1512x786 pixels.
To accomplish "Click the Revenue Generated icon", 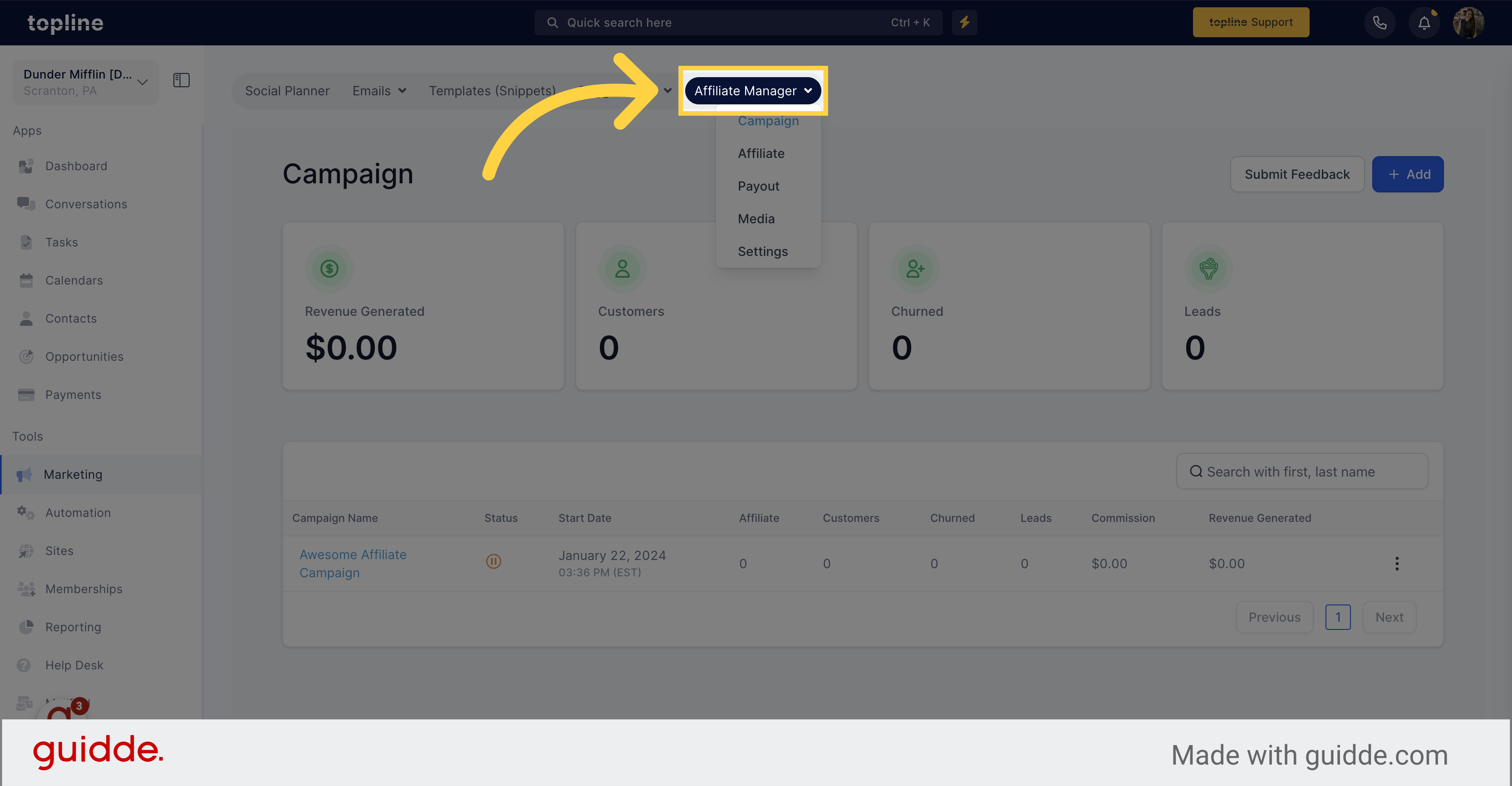I will 329,268.
